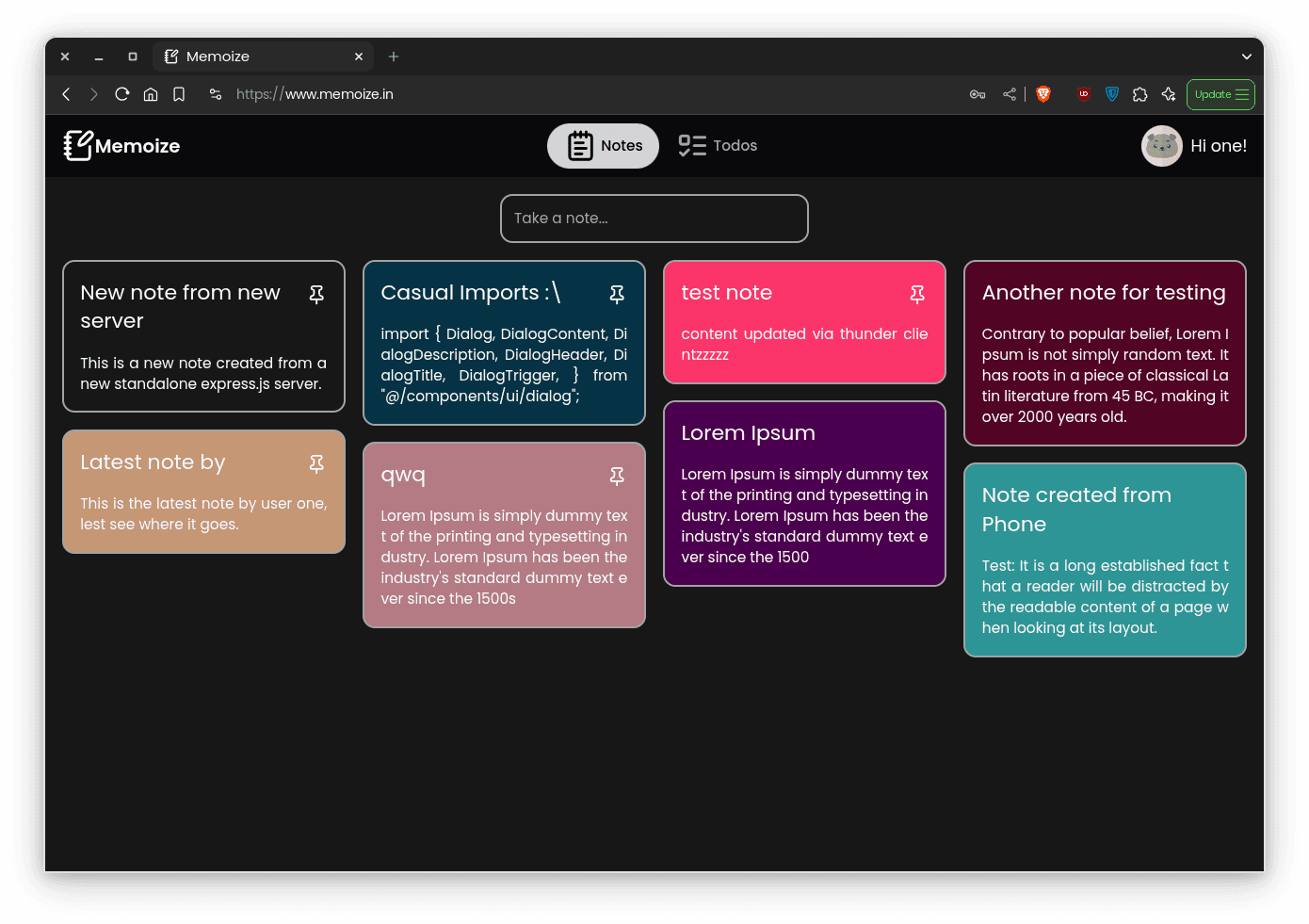Switch to the Notes tab

pos(604,146)
